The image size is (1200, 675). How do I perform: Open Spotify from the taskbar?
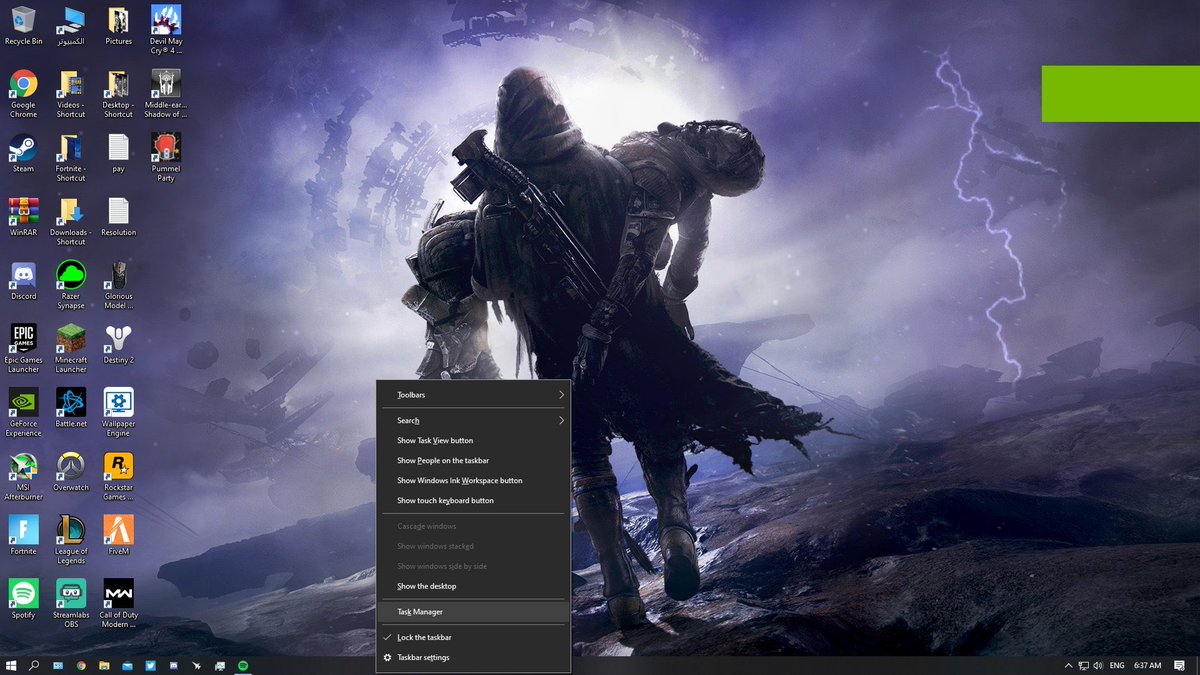(x=243, y=665)
